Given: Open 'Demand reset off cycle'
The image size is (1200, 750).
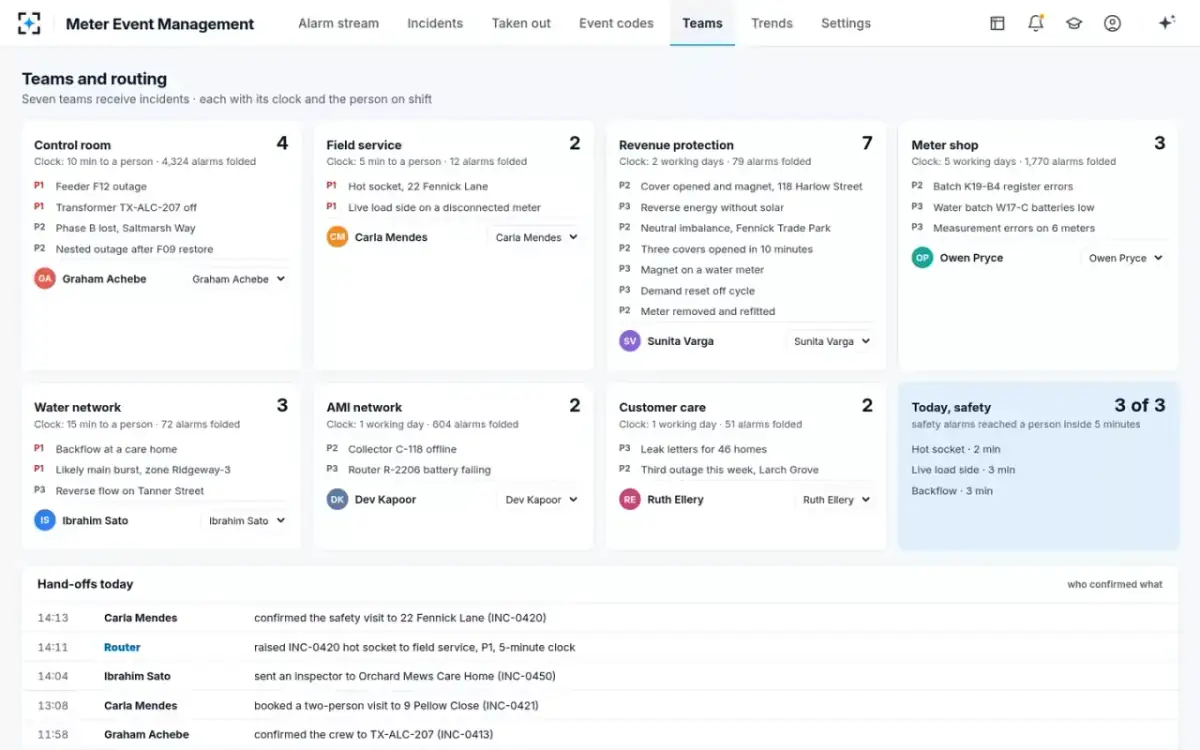Looking at the screenshot, I should click(697, 291).
